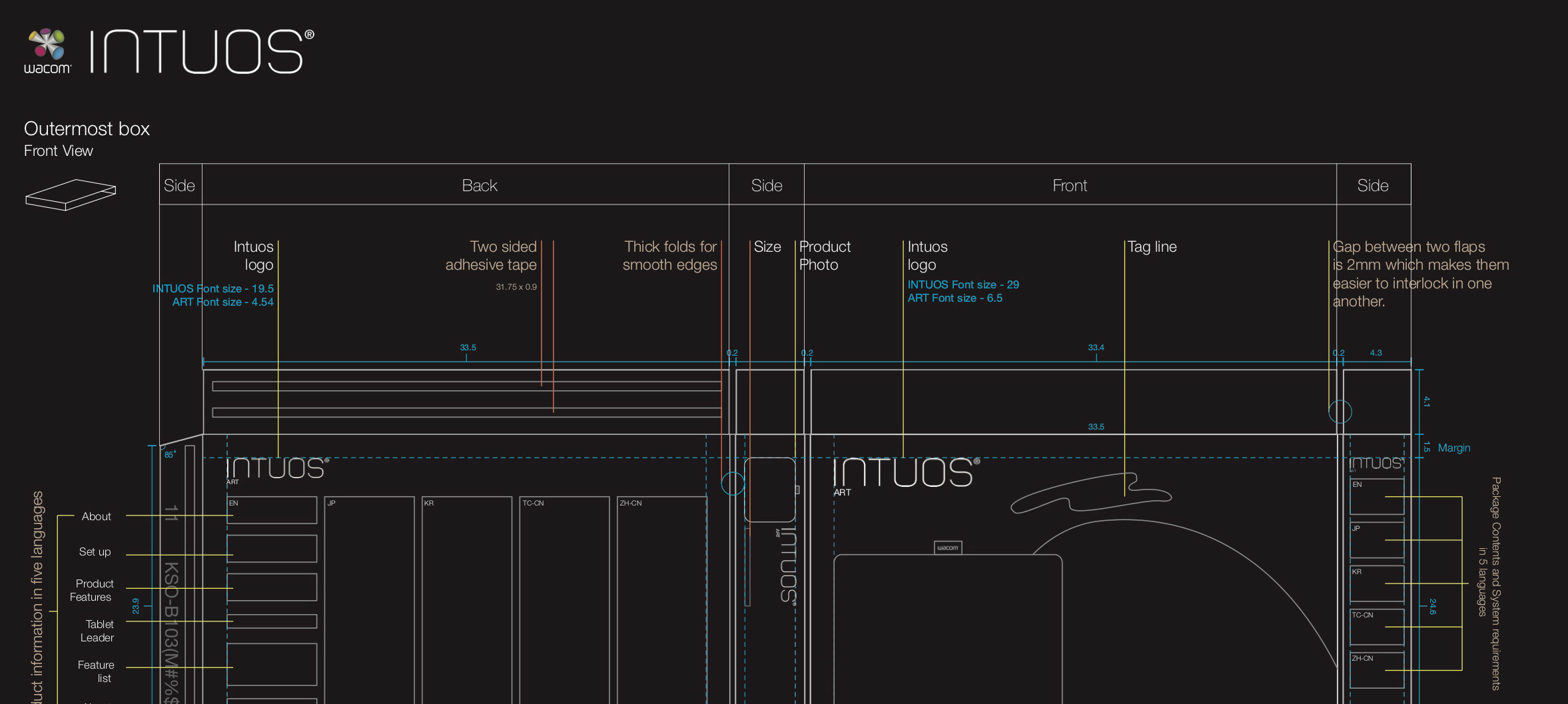This screenshot has height=704, width=1568.
Task: Click the 'Two sided adhesive tape' label
Action: pyautogui.click(x=491, y=256)
